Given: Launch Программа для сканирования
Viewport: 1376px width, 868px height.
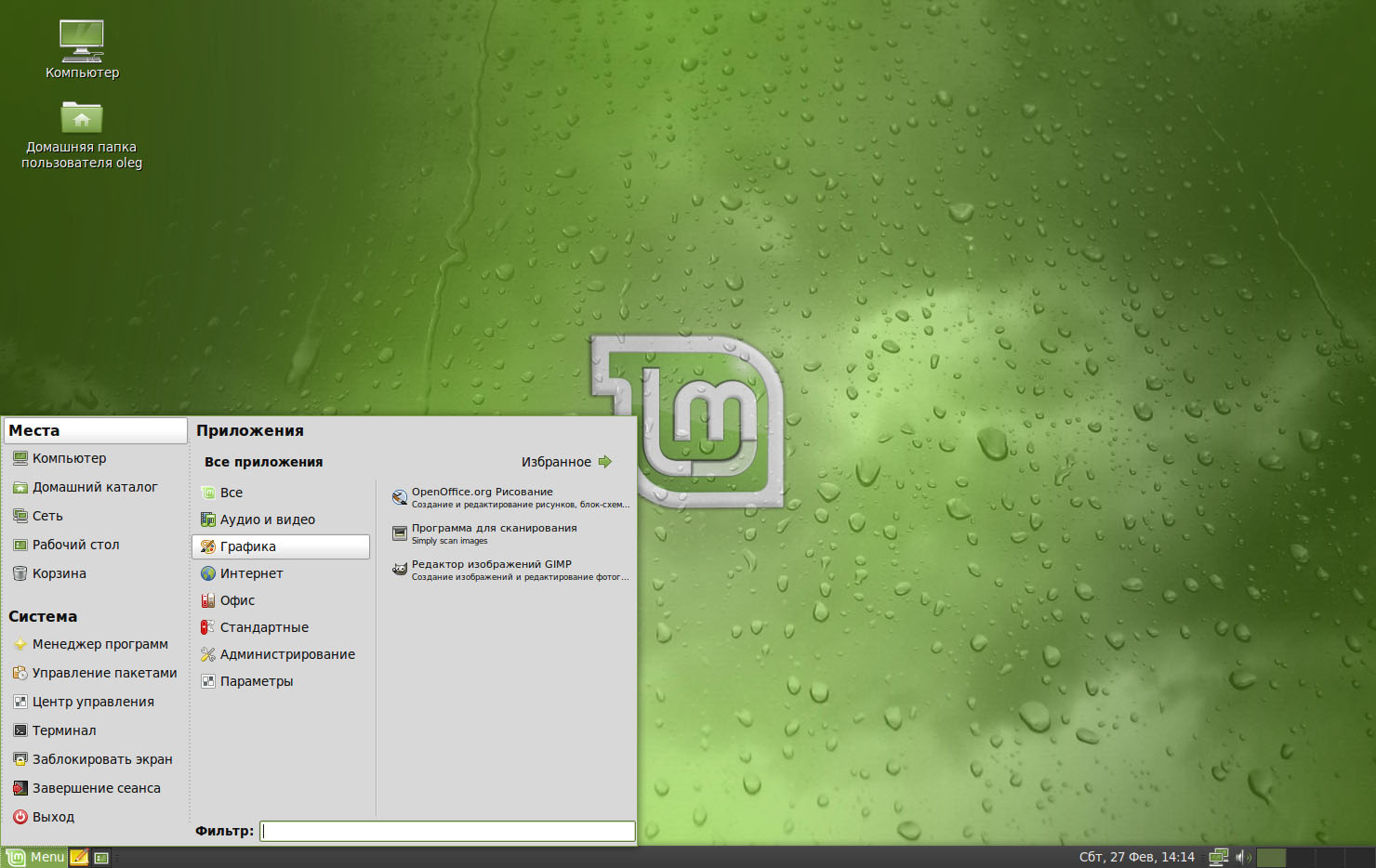Looking at the screenshot, I should pos(509,534).
